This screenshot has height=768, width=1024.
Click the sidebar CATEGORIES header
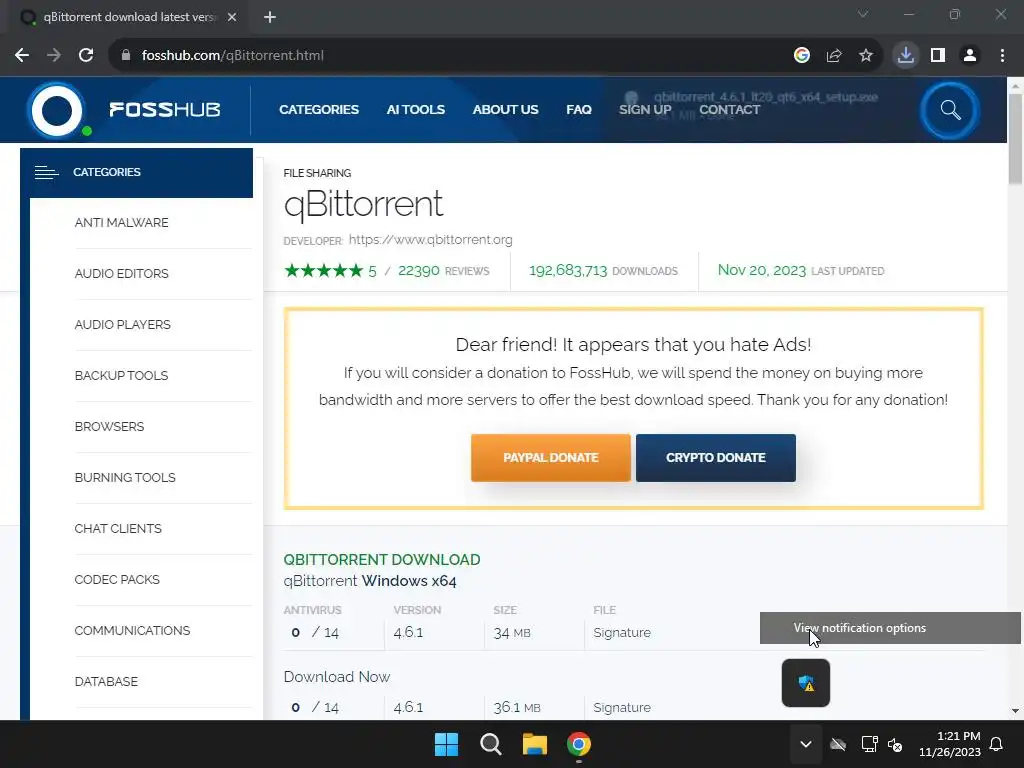[x=136, y=172]
